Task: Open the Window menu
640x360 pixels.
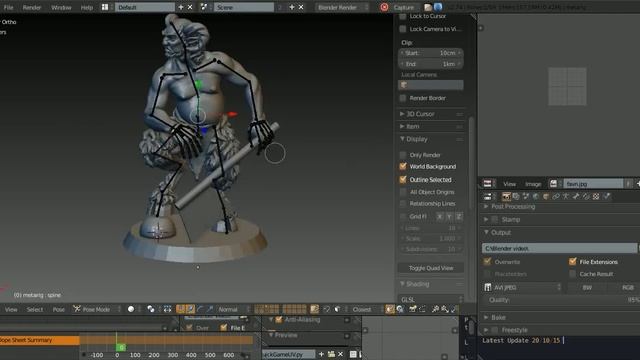Action: tap(61, 7)
